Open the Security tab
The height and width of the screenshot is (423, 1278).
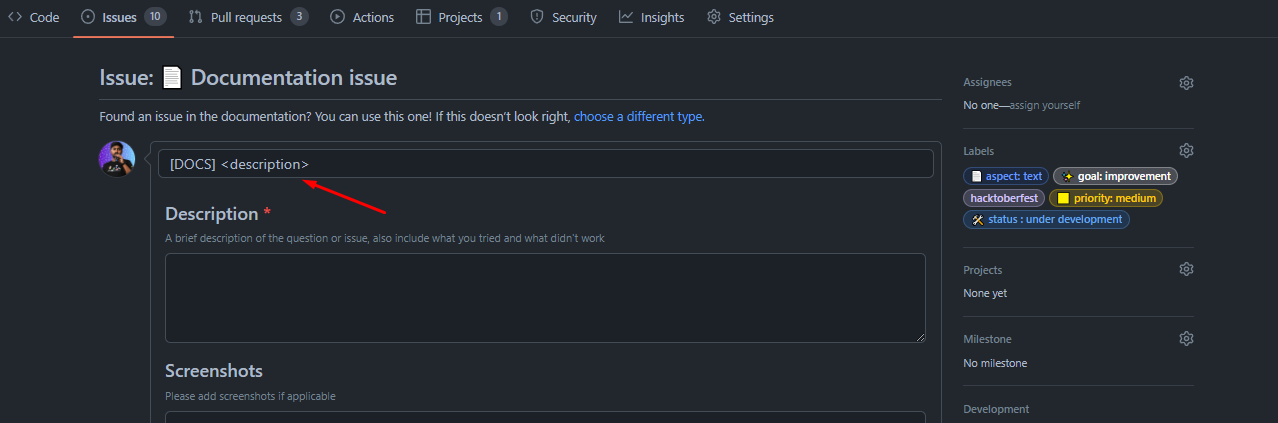point(563,17)
